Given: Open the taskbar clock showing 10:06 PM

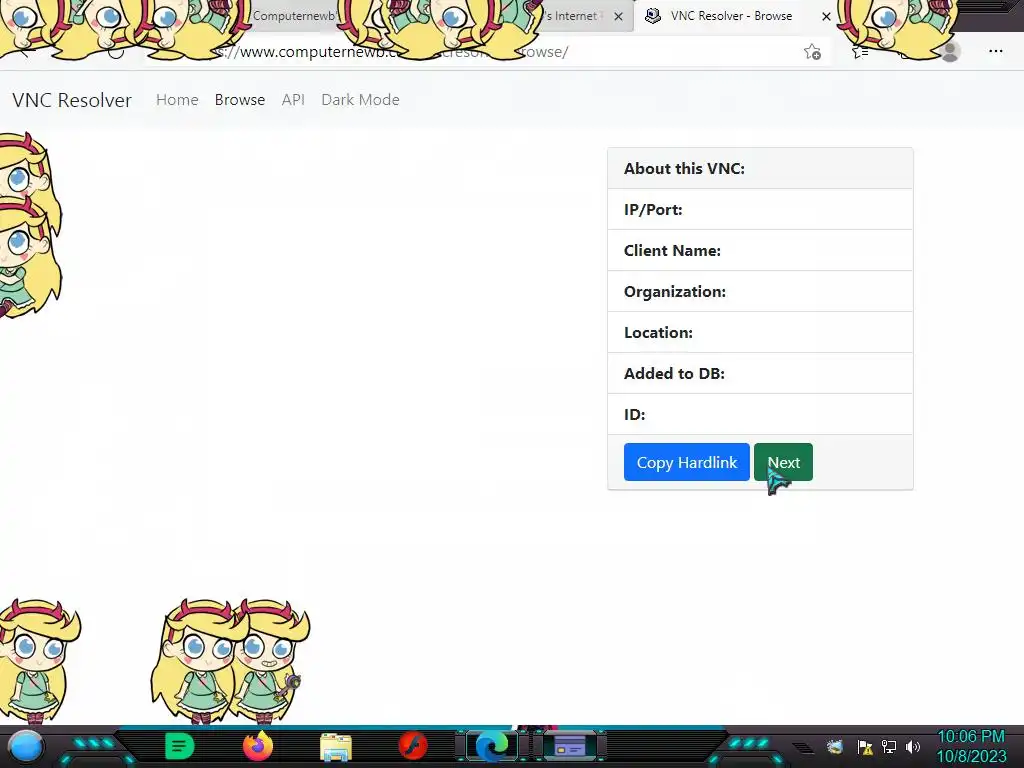Looking at the screenshot, I should click(x=971, y=746).
